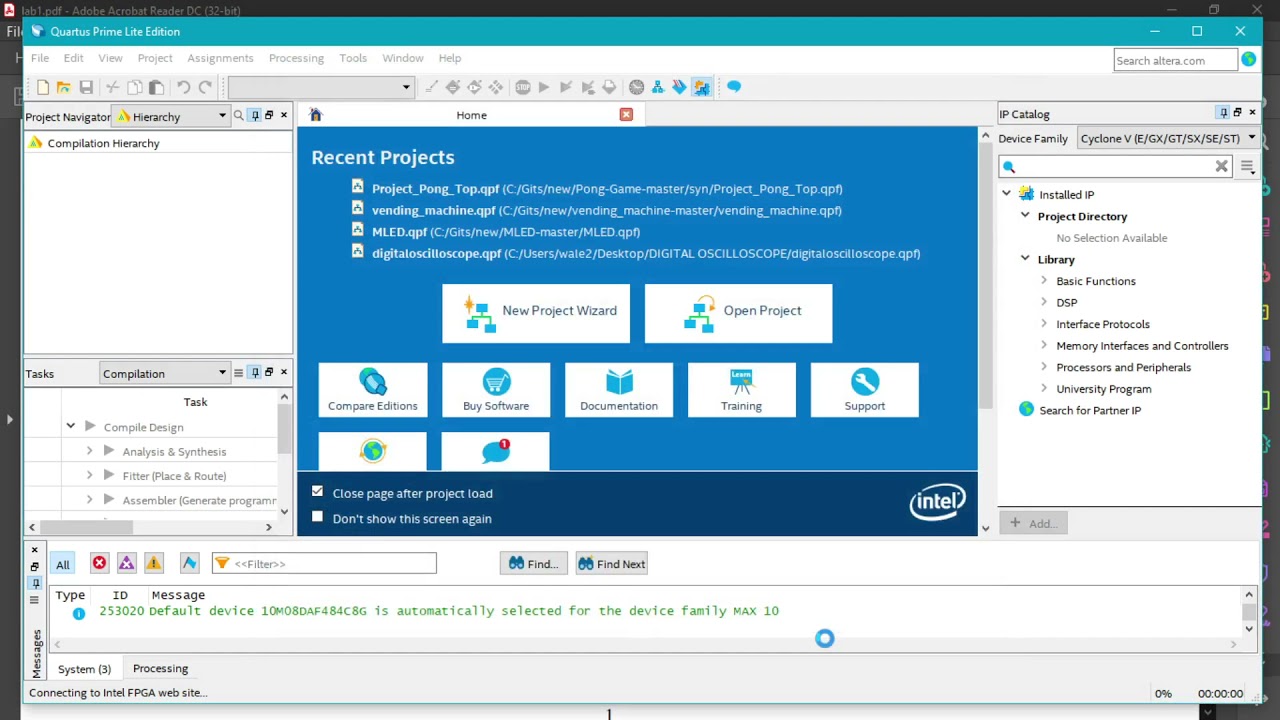Click the Find... button in Messages
This screenshot has width=1280, height=720.
click(x=533, y=564)
